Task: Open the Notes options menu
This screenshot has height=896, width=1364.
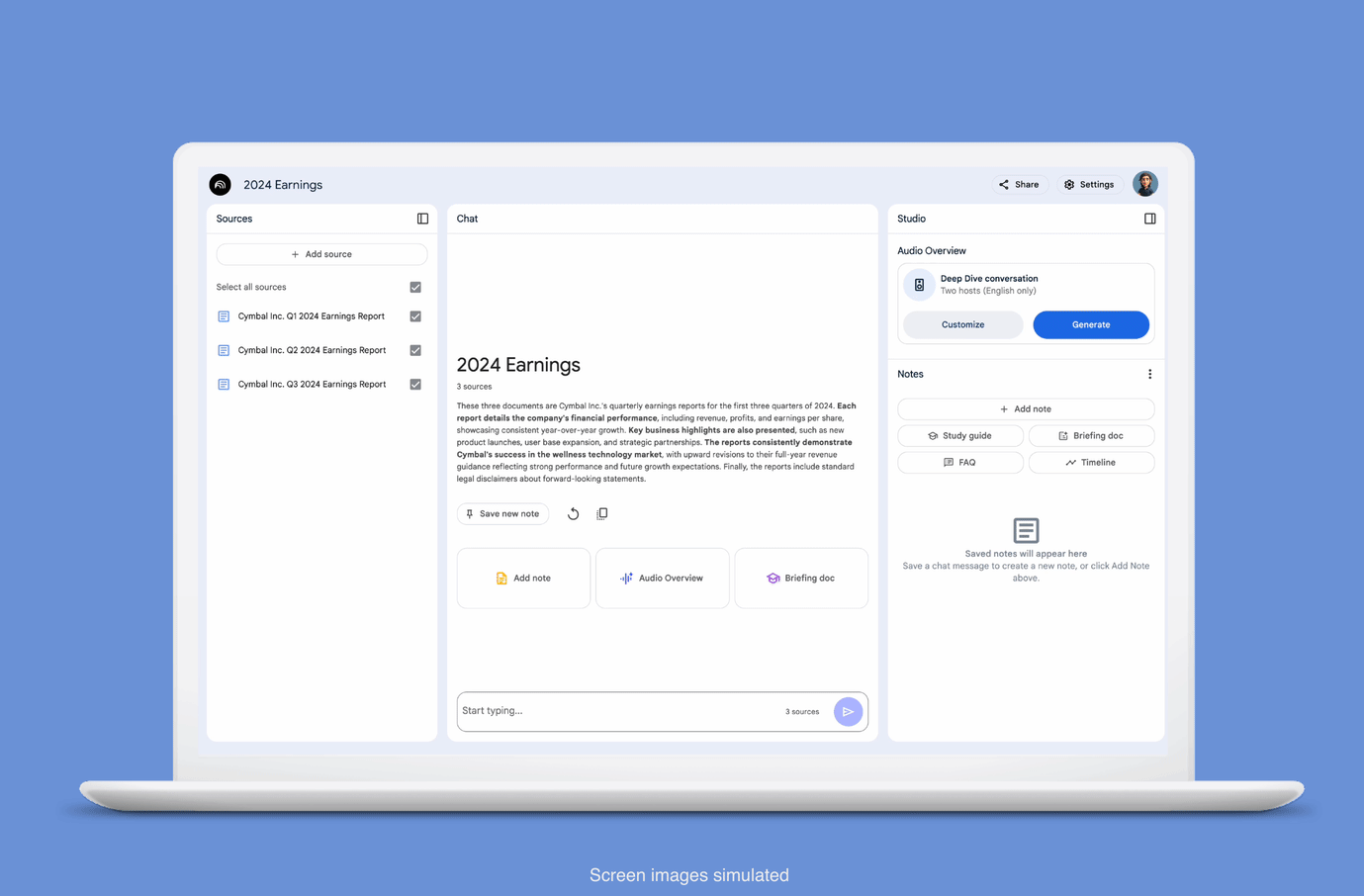Action: click(x=1149, y=374)
